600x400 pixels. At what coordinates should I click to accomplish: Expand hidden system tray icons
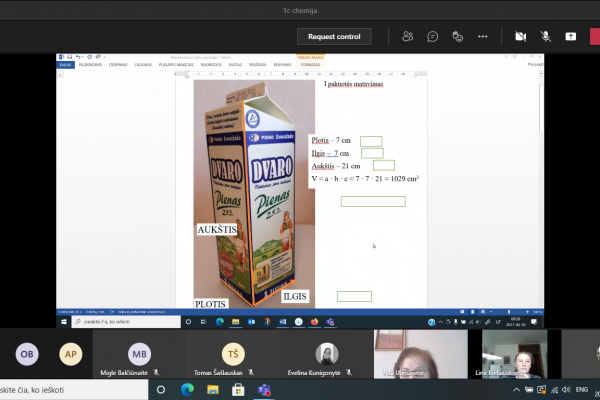(516, 390)
